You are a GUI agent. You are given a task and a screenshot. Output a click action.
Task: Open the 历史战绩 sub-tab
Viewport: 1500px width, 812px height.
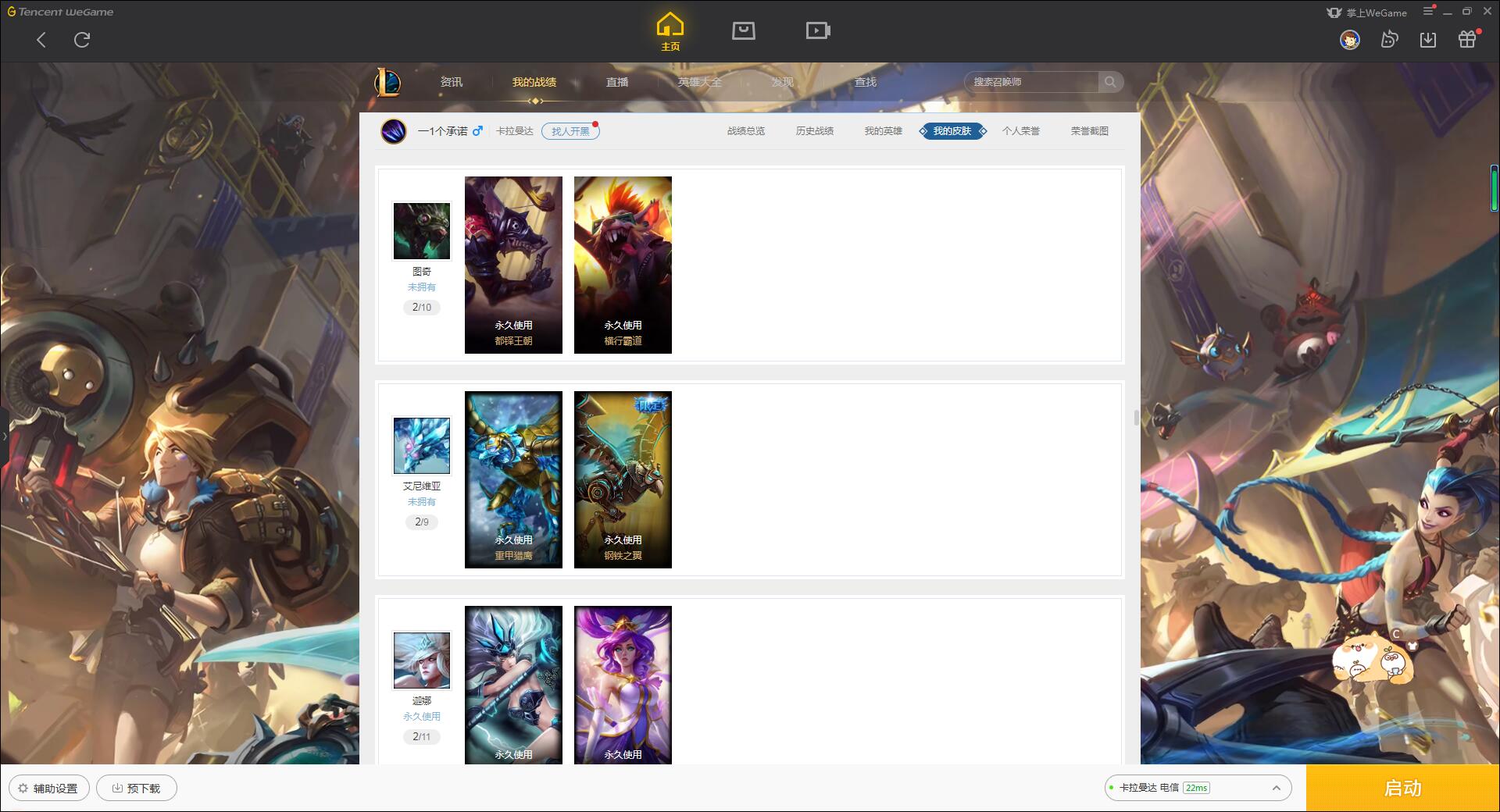815,131
